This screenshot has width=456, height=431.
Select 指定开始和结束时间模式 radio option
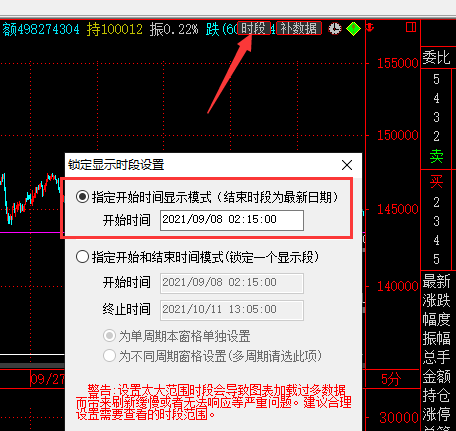click(82, 257)
